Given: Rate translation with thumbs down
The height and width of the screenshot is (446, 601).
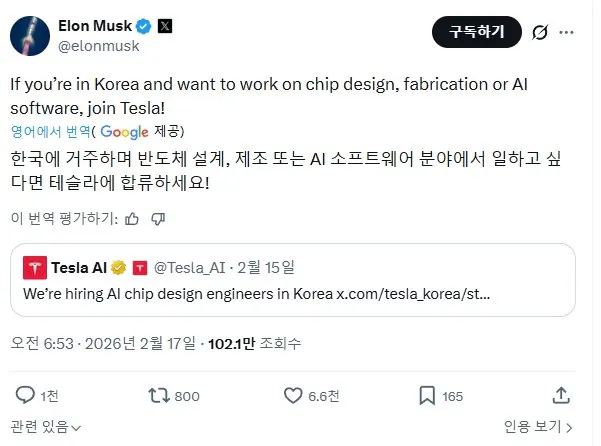Looking at the screenshot, I should click(158, 217).
